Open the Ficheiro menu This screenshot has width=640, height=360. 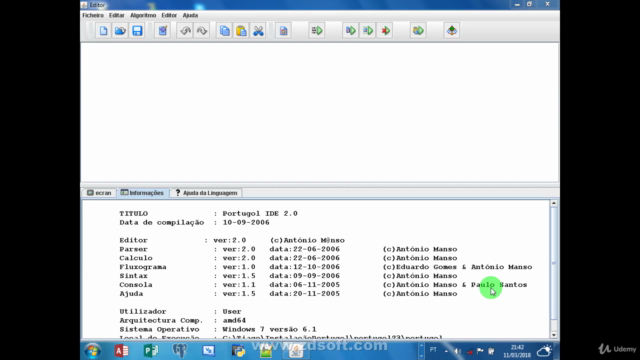pos(93,16)
